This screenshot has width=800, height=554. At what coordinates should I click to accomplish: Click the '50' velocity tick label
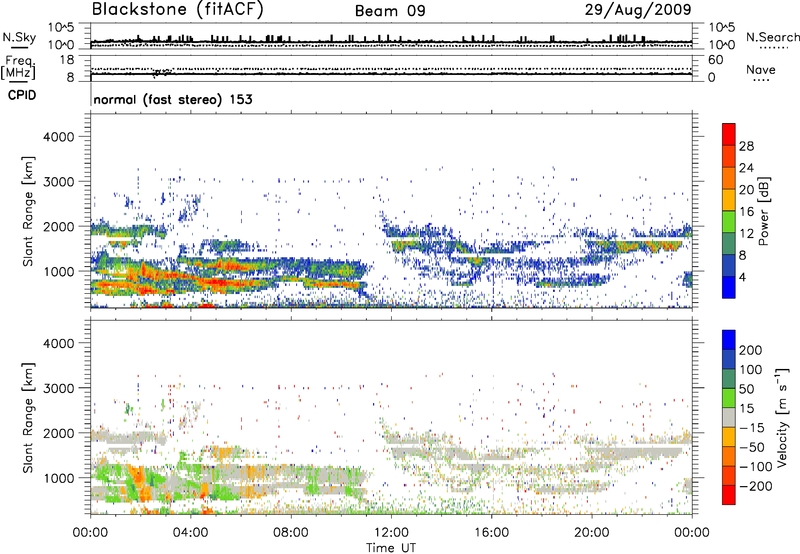(746, 389)
